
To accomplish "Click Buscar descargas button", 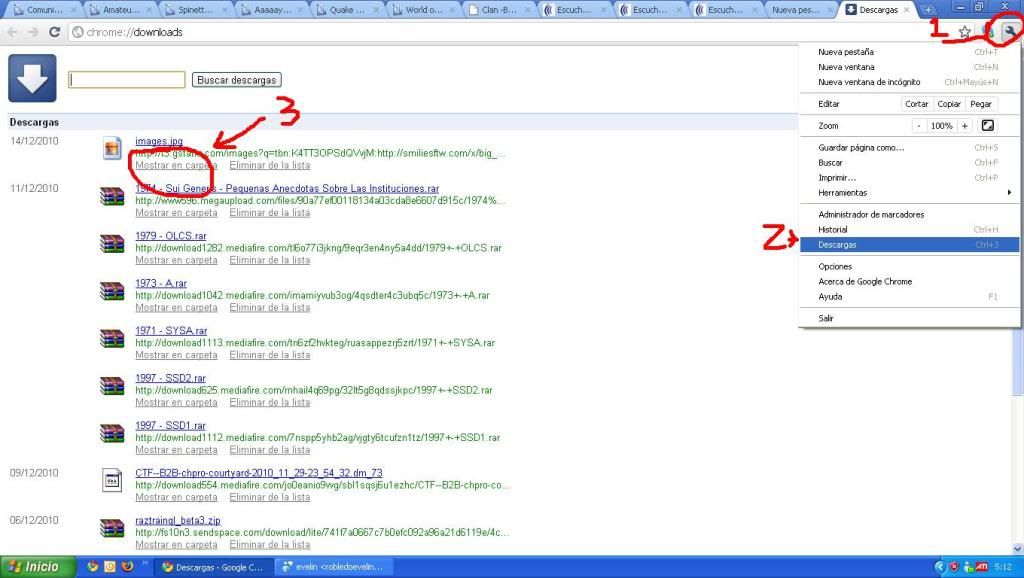I will point(236,80).
